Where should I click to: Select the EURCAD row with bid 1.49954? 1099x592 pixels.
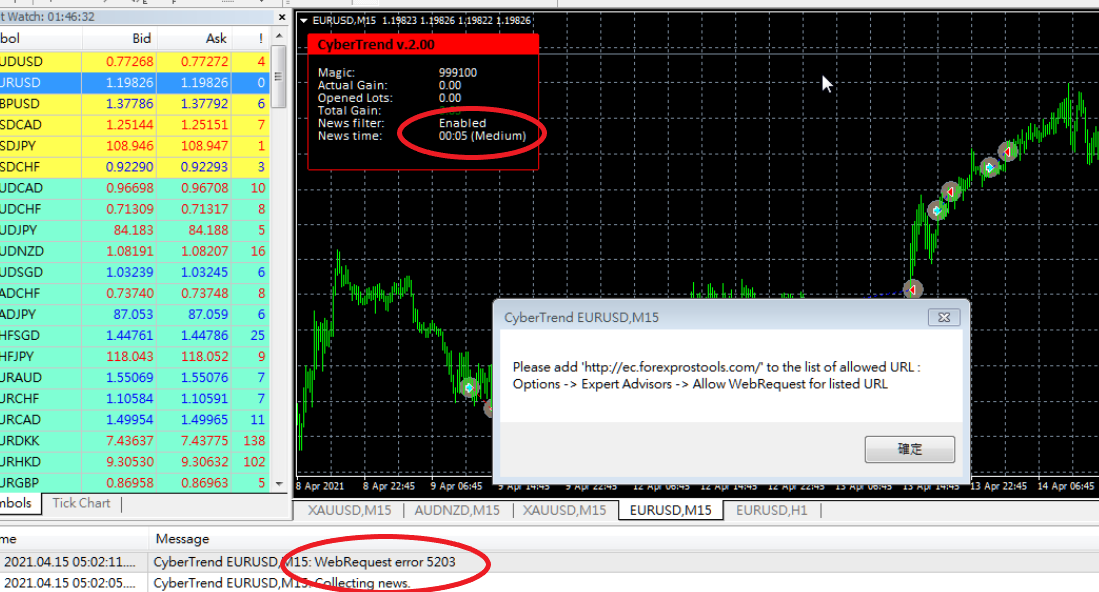(x=135, y=419)
